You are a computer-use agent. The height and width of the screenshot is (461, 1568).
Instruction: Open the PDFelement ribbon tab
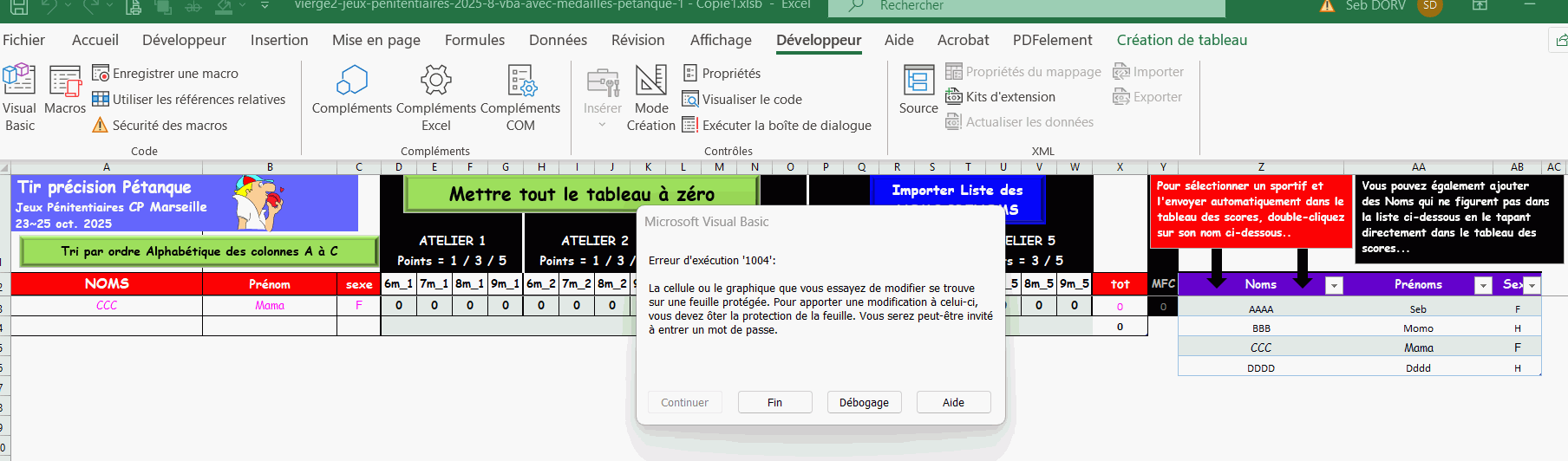coord(1053,40)
